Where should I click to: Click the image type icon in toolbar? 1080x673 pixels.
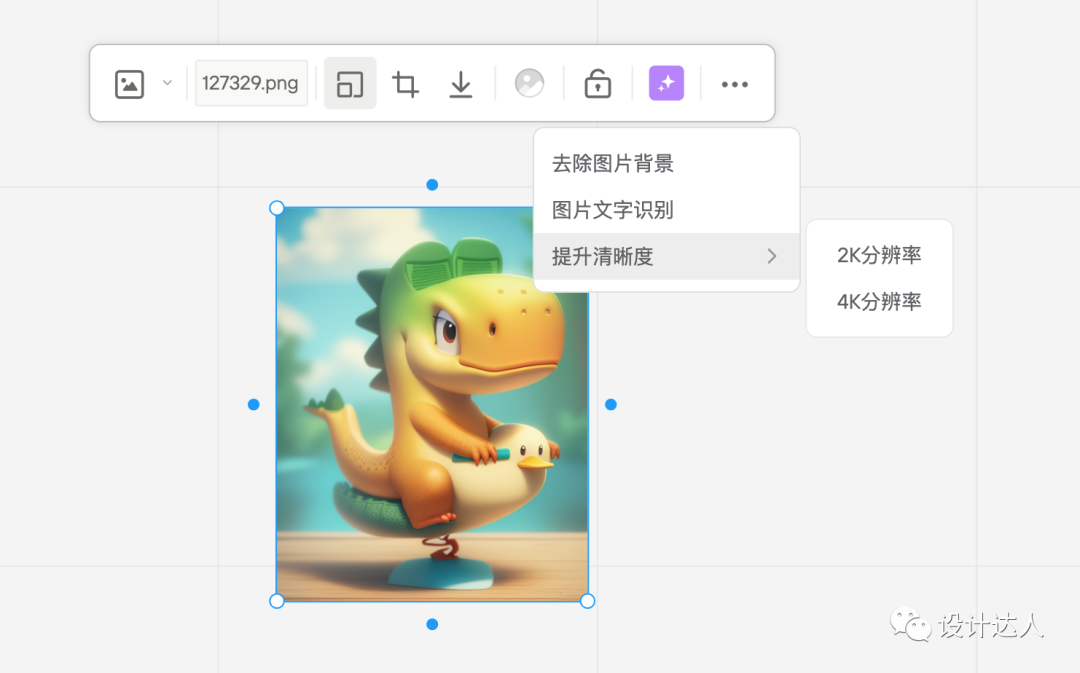130,84
